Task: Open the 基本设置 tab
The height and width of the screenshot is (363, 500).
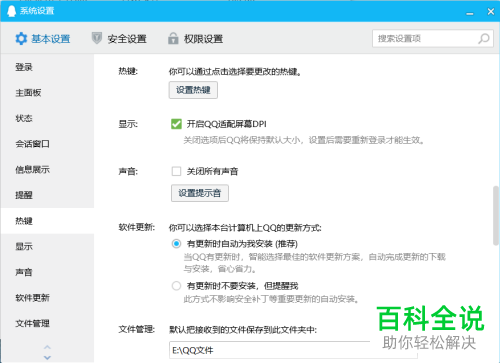Action: 42,39
